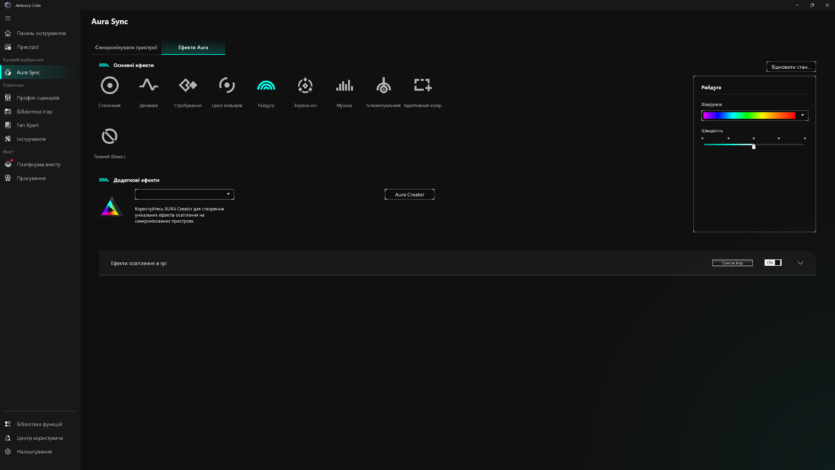
Task: Click the colorful AURA Creator triangle logo
Action: [x=111, y=207]
